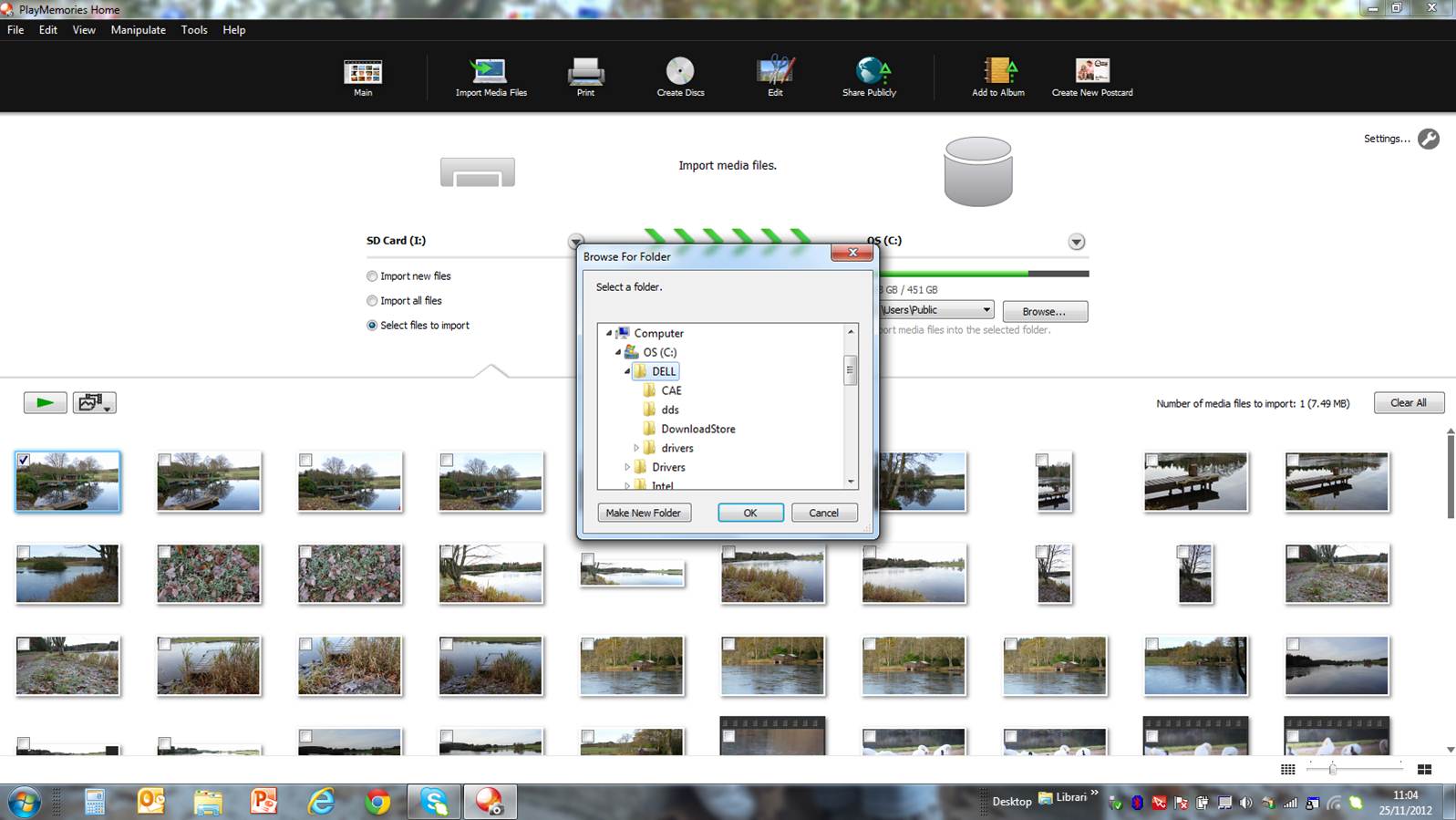The height and width of the screenshot is (820, 1456).
Task: Expand the capitalized Drivers folder node
Action: [627, 467]
